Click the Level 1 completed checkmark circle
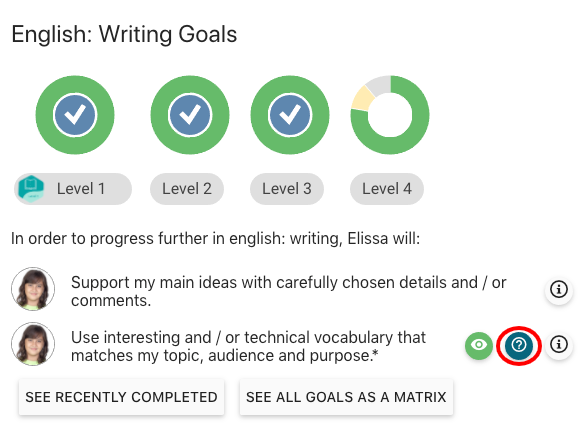This screenshot has width=586, height=426. pos(75,115)
